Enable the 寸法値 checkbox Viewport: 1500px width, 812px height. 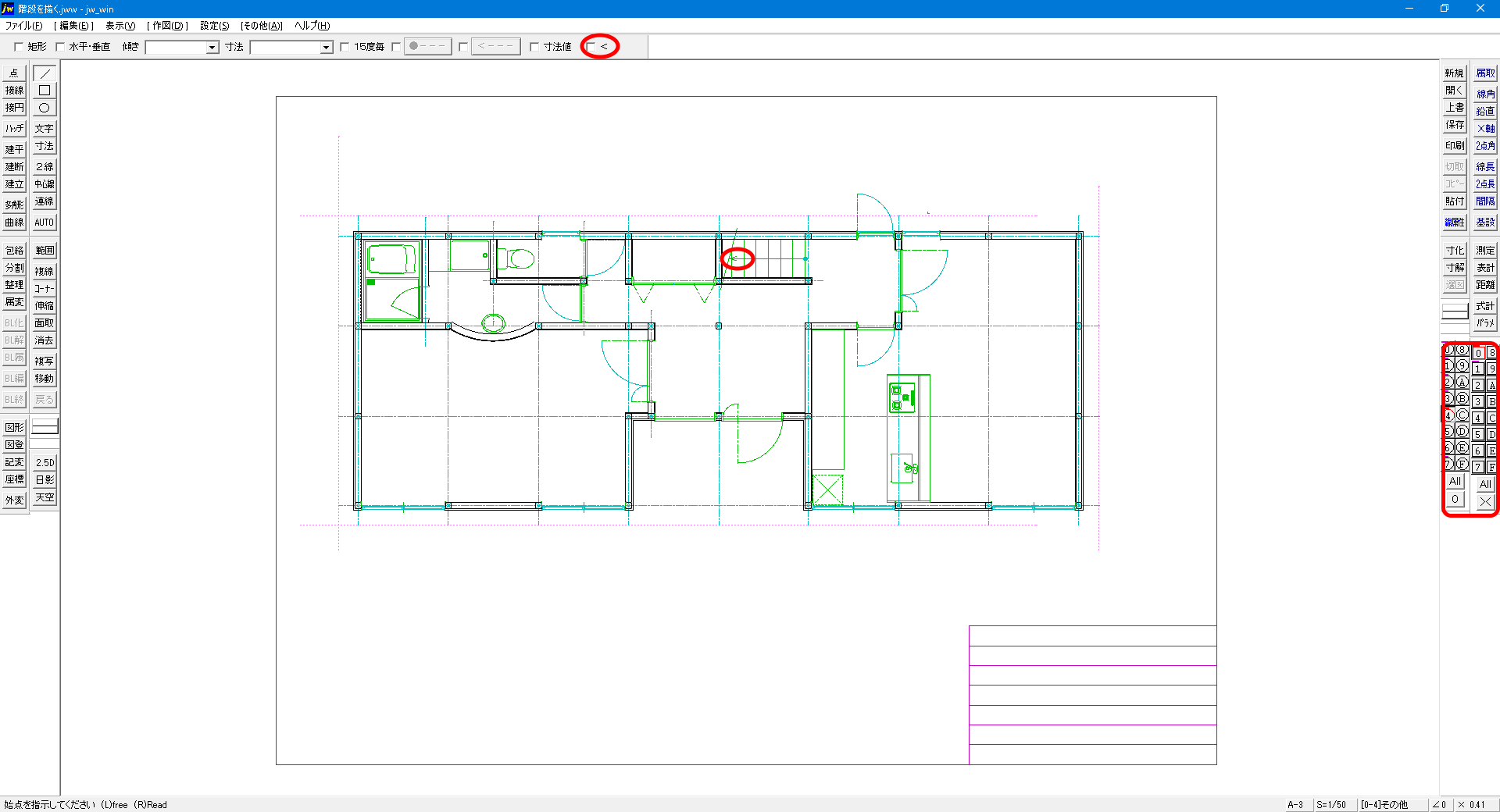pyautogui.click(x=534, y=47)
